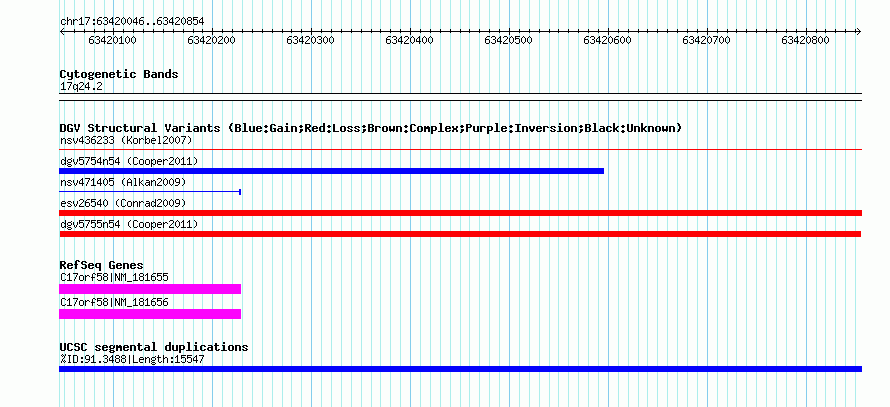Image resolution: width=890 pixels, height=407 pixels.
Task: Click the 63420700 ruler coordinate
Action: pyautogui.click(x=707, y=40)
